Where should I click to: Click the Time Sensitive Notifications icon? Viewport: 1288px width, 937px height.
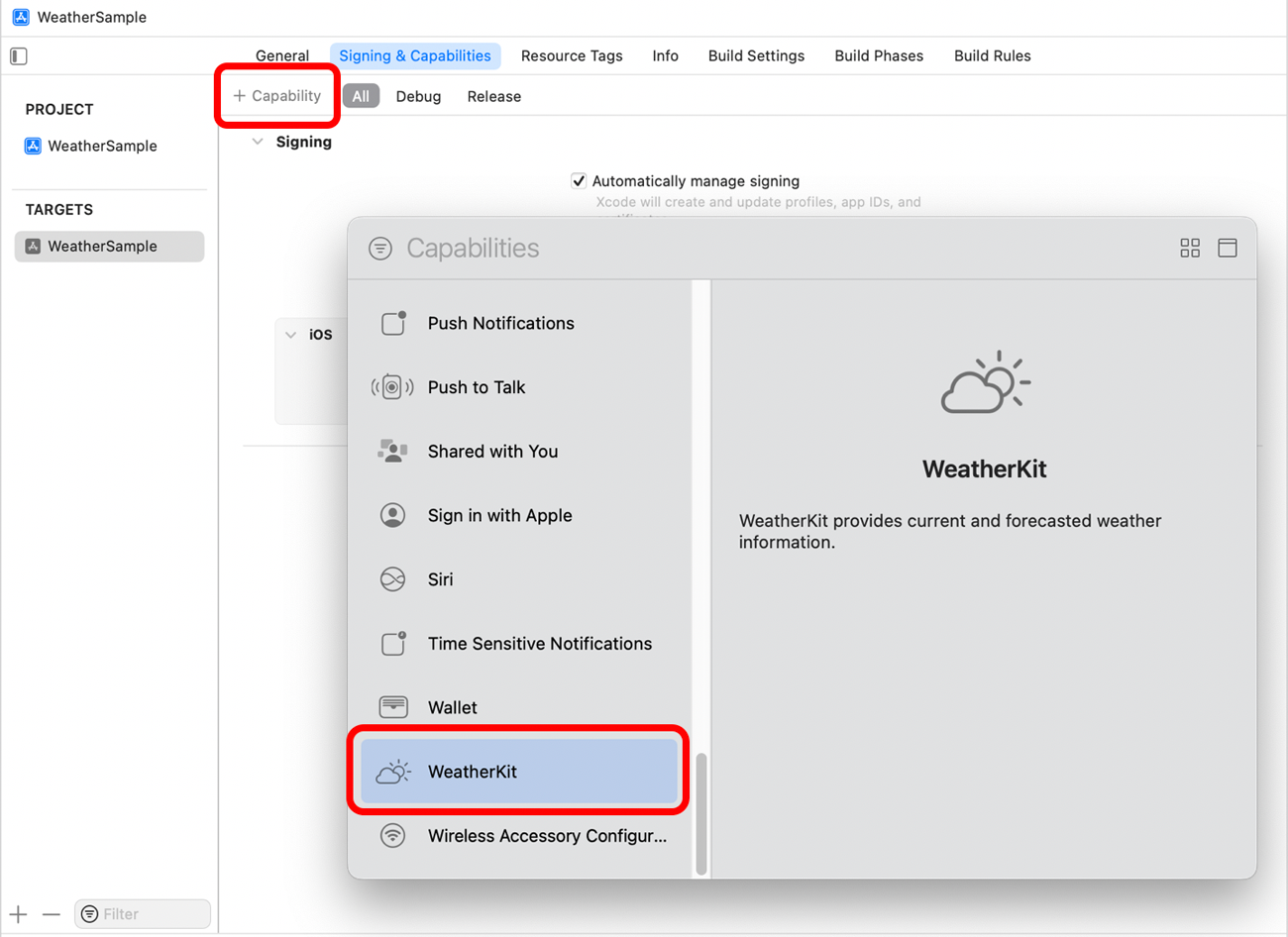(x=393, y=644)
